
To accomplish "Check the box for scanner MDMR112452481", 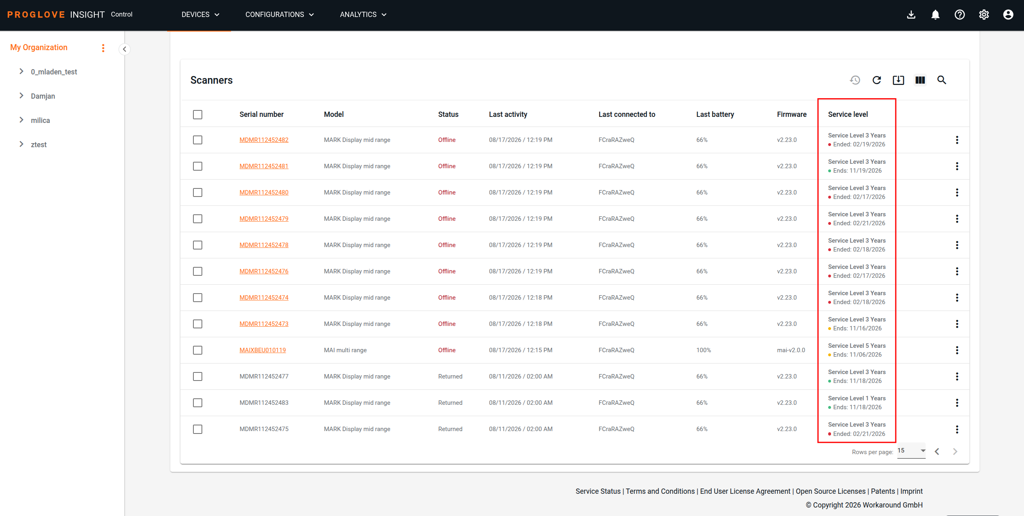I will [198, 166].
